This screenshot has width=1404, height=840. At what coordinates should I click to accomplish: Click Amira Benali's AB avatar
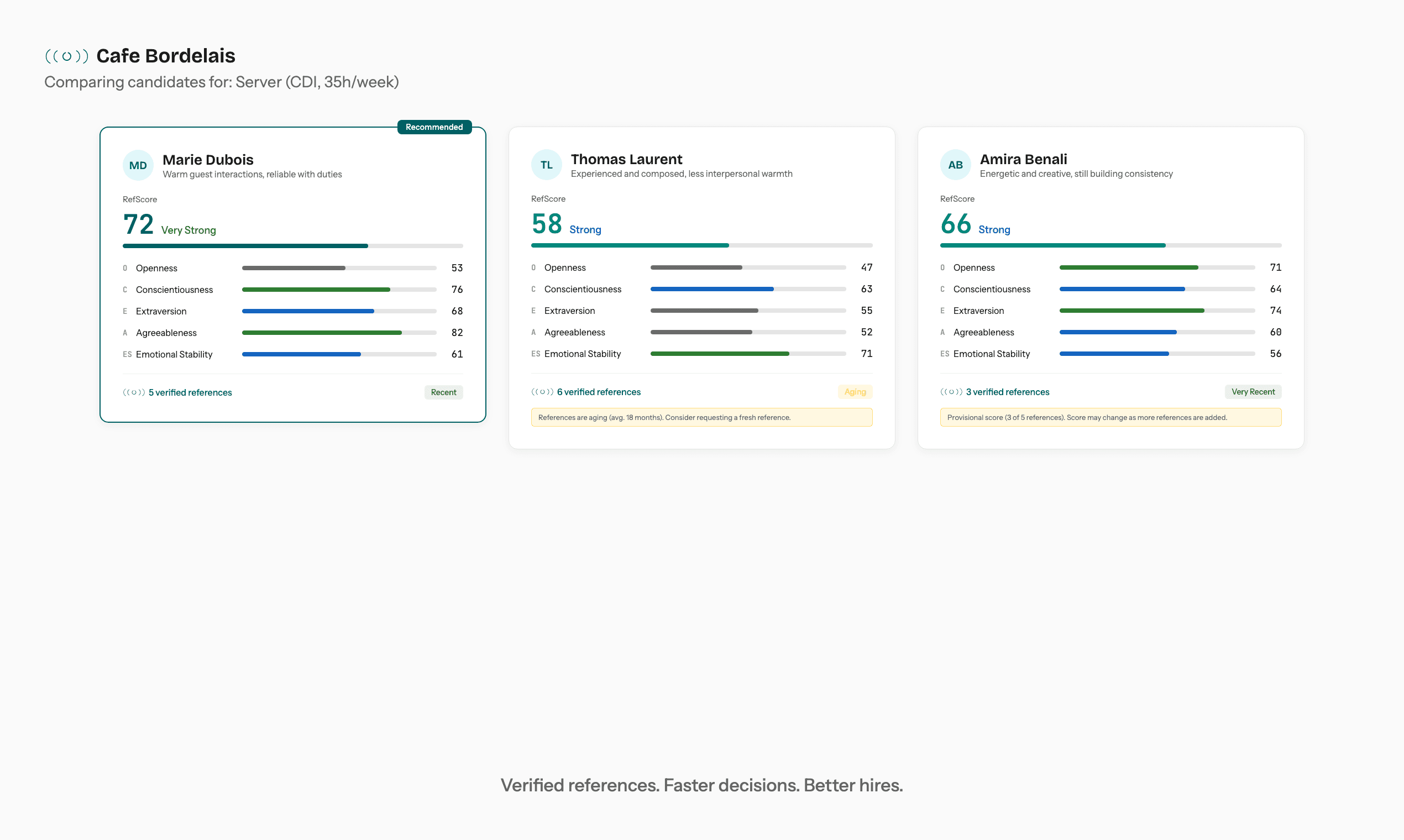(x=956, y=165)
